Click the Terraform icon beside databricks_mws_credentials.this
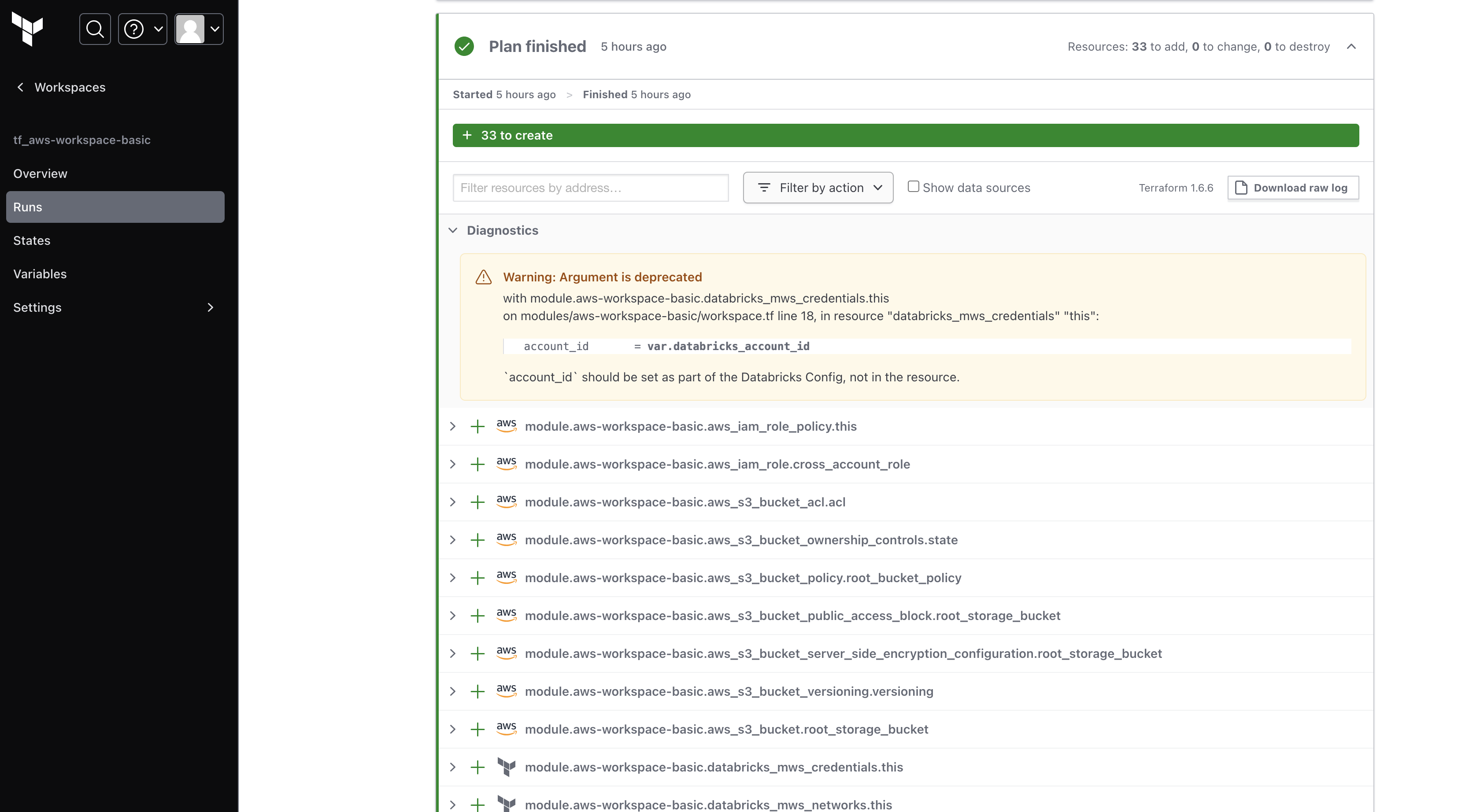Image resolution: width=1458 pixels, height=812 pixels. 506,767
